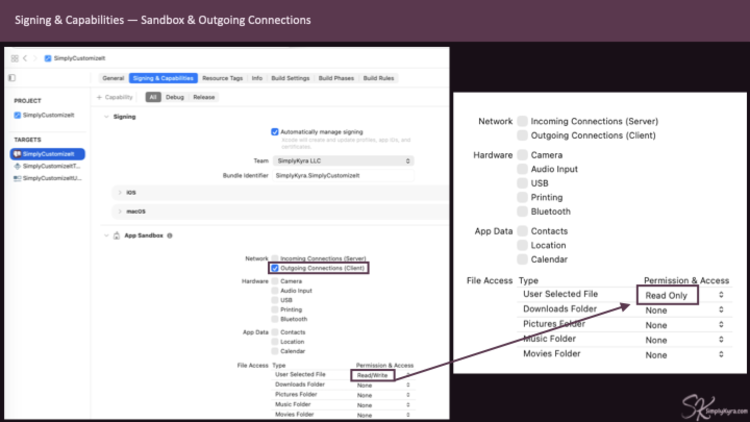Select the SimplyCustomizeItU... UI tests target
This screenshot has width=750, height=422.
click(47, 178)
